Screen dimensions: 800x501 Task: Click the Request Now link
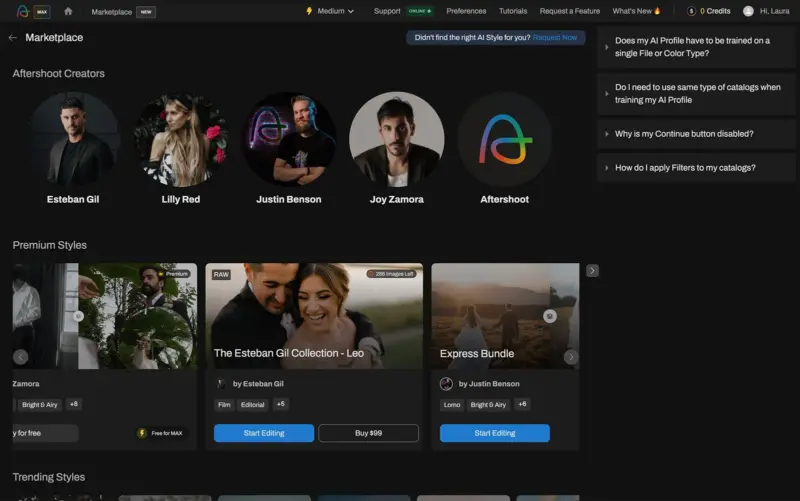coord(555,37)
